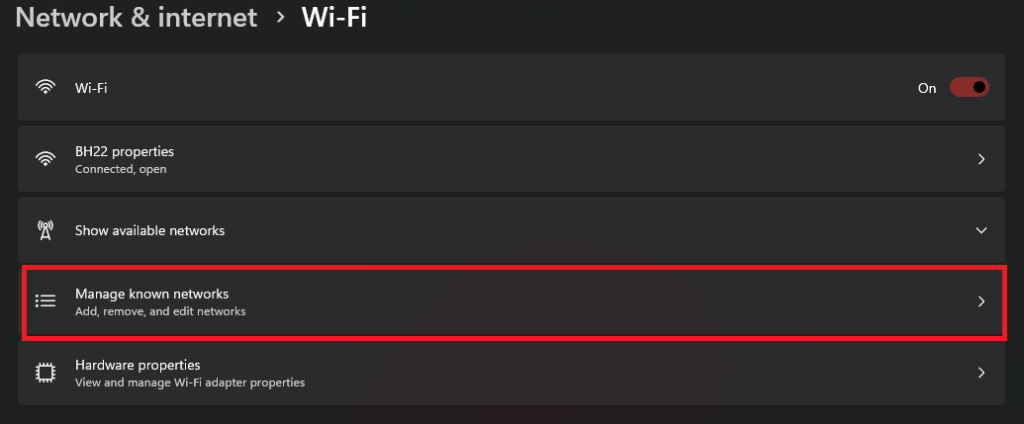Expand the Show available networks chevron
This screenshot has height=424, width=1024.
pyautogui.click(x=981, y=230)
